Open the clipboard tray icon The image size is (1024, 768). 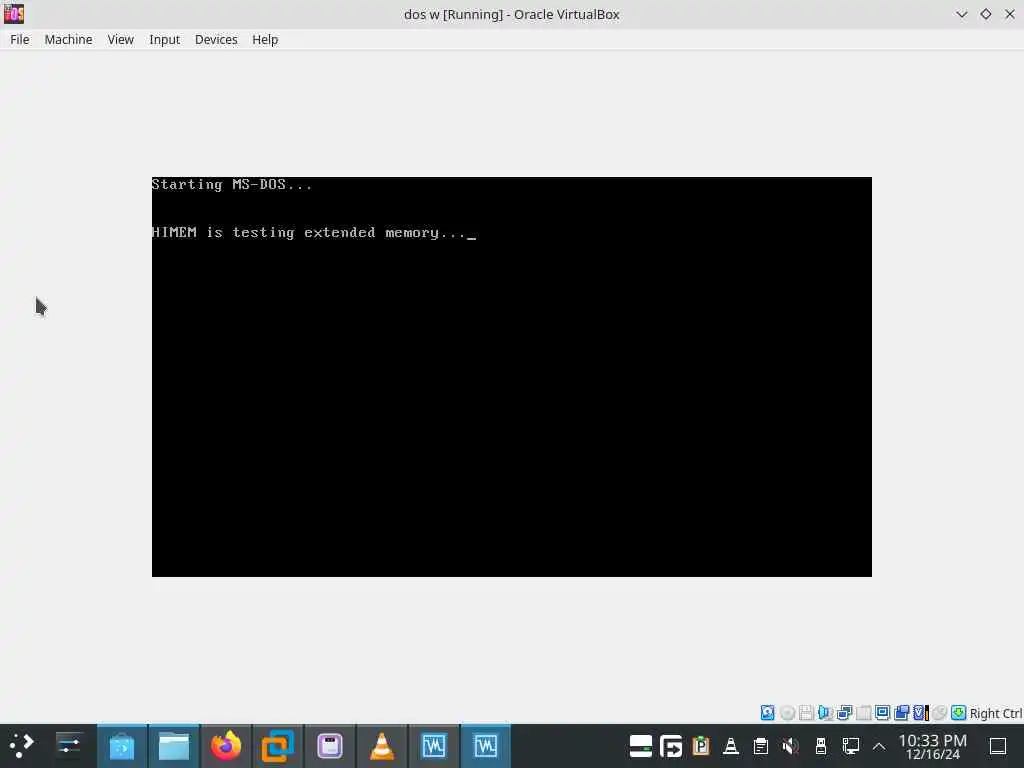pos(761,746)
